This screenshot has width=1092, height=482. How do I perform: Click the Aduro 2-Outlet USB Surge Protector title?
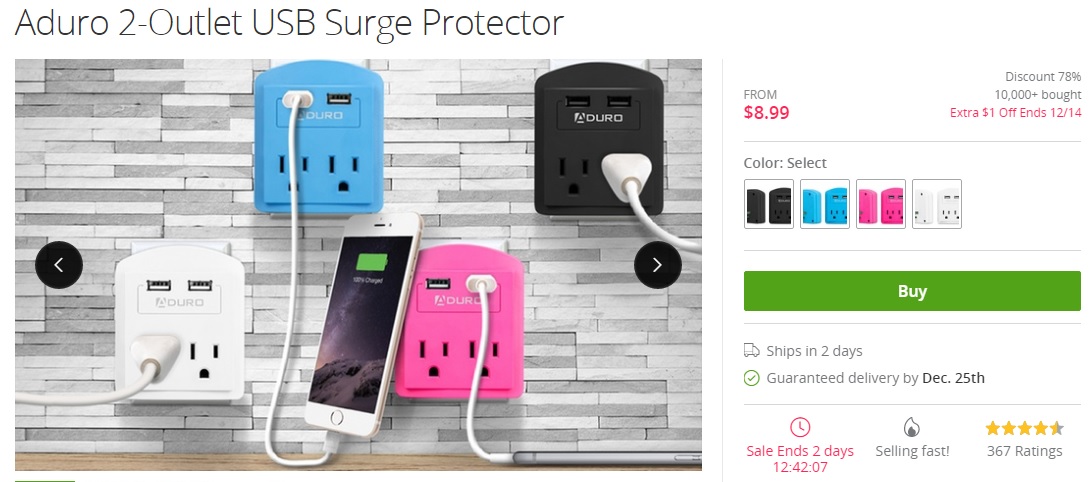(289, 22)
